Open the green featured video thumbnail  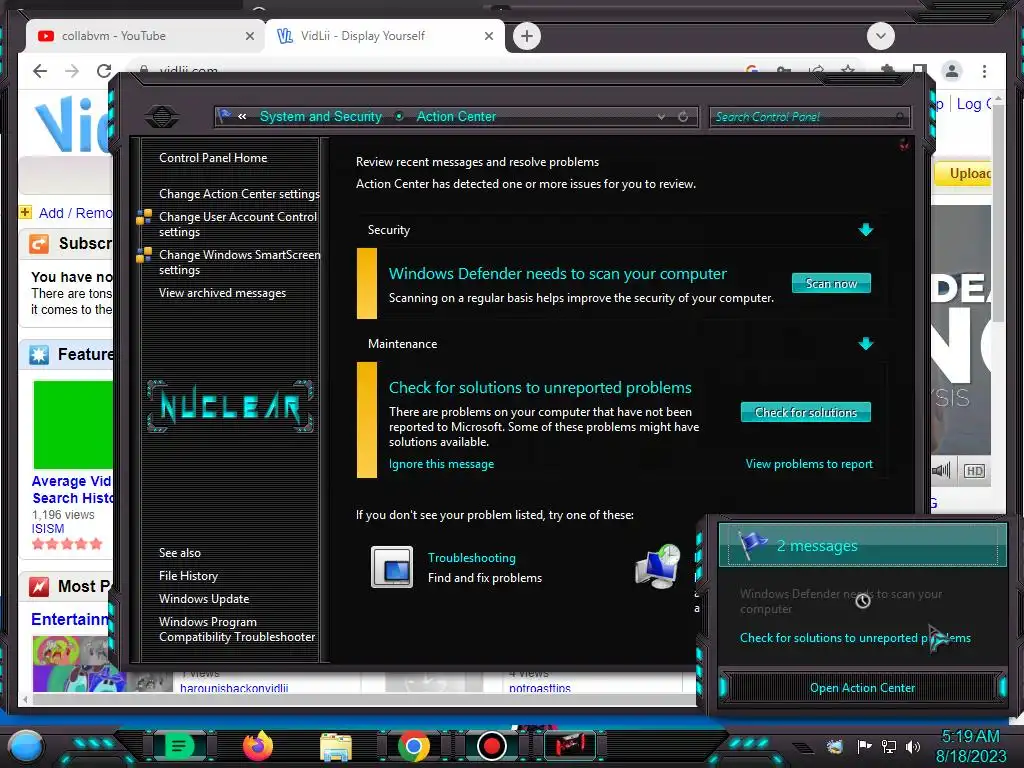click(72, 424)
